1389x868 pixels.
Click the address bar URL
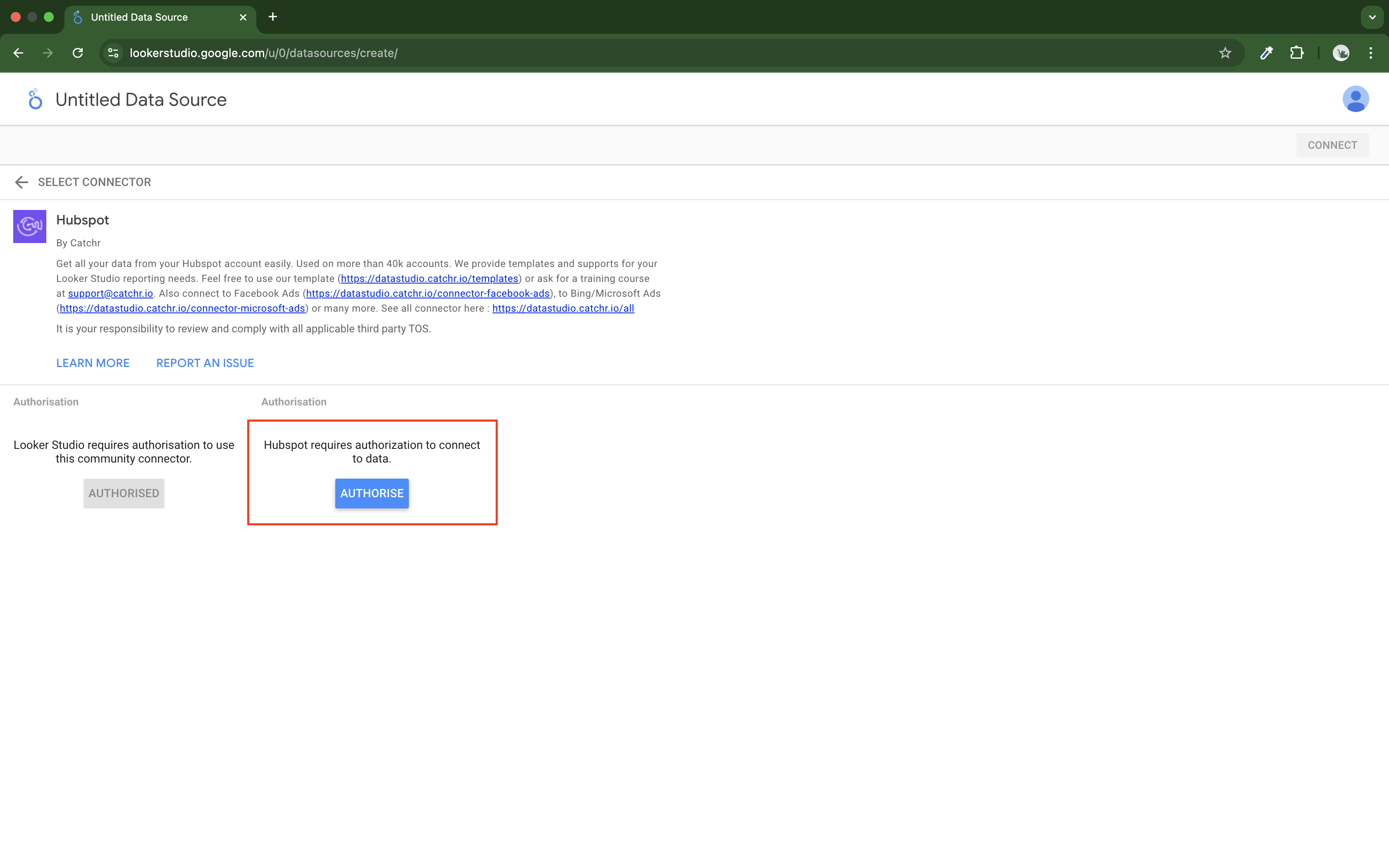[263, 53]
